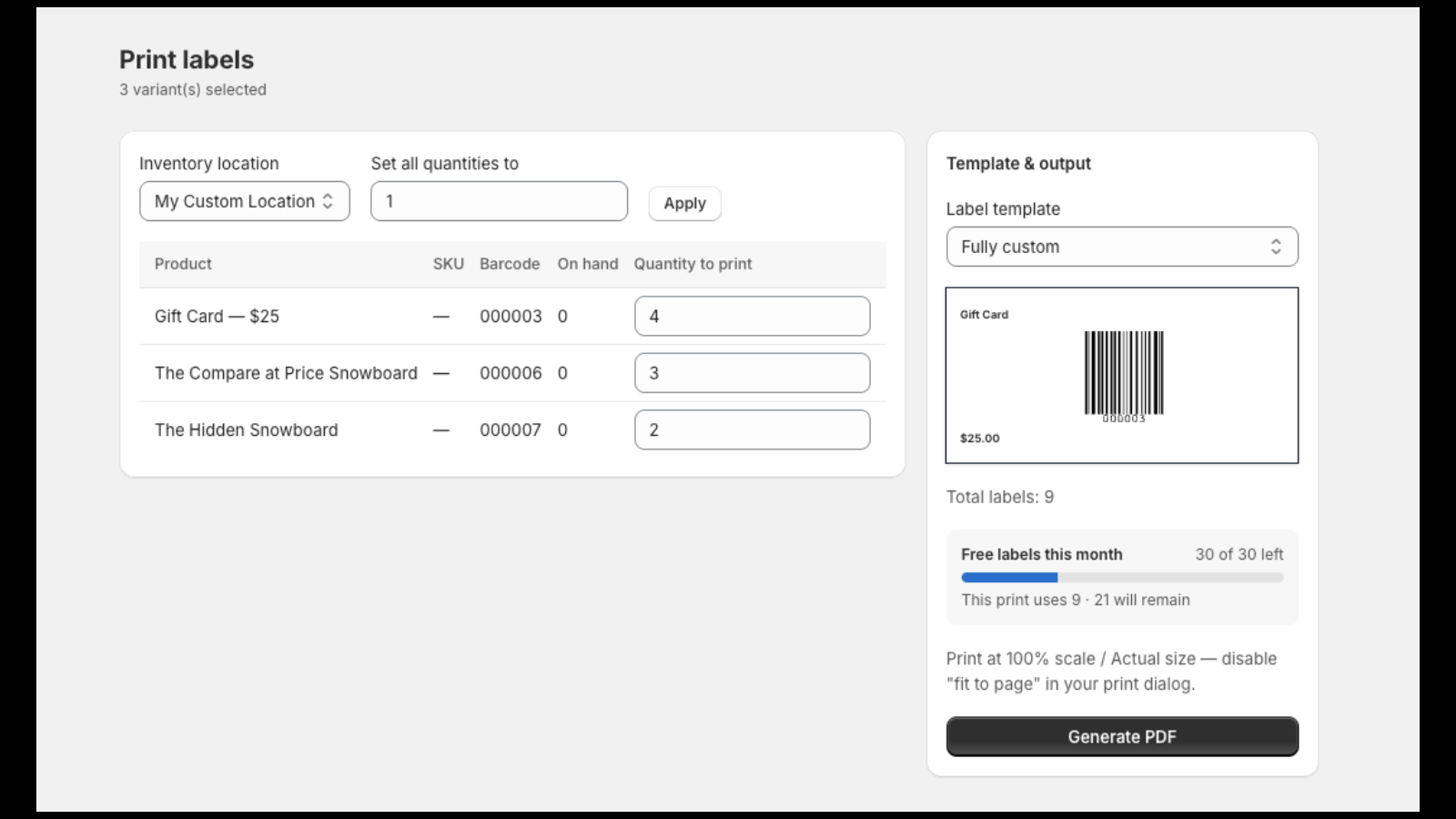The image size is (1456, 819).
Task: Click the 'Print at 100% scale' note
Action: [1111, 671]
